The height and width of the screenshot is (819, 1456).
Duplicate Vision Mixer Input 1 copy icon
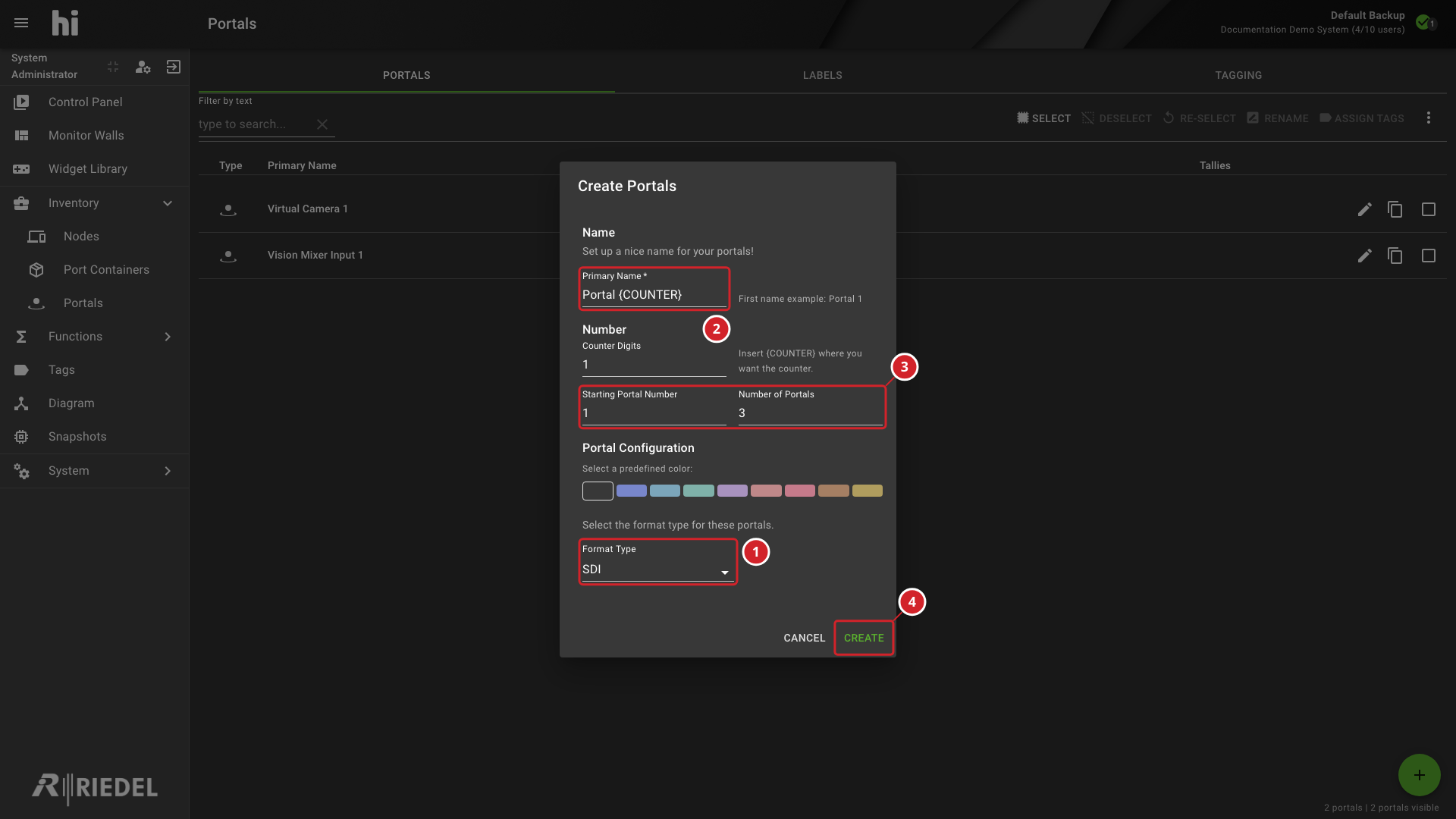1395,256
